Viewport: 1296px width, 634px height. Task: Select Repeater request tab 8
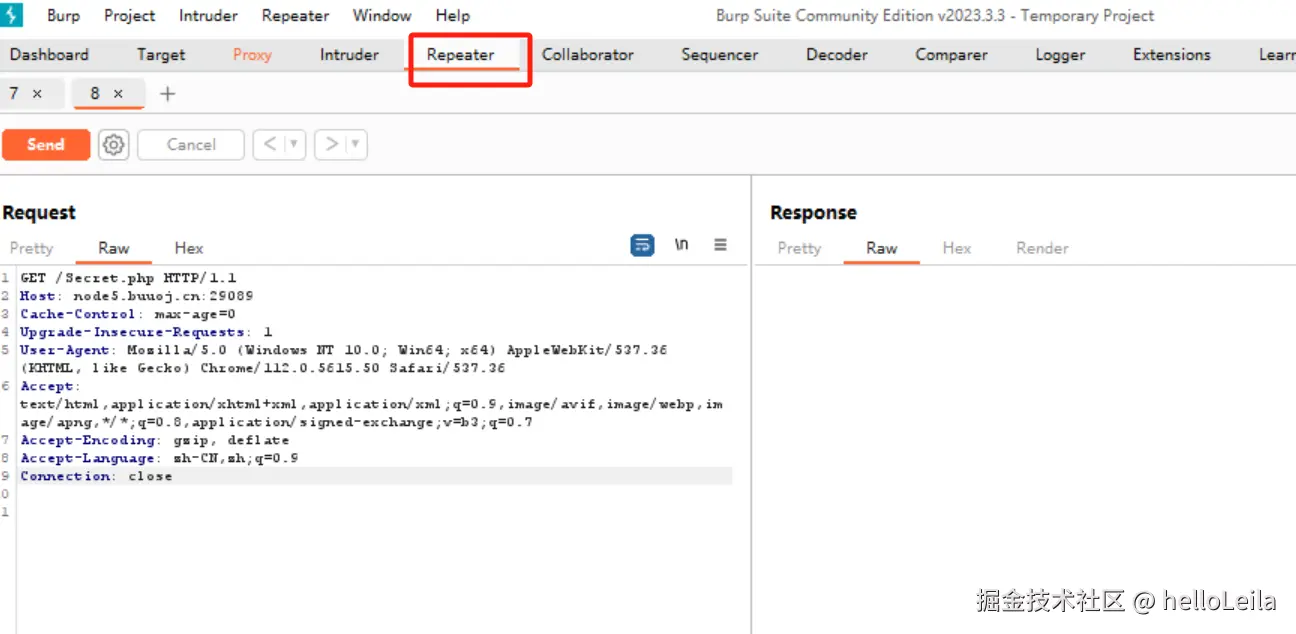(x=95, y=93)
